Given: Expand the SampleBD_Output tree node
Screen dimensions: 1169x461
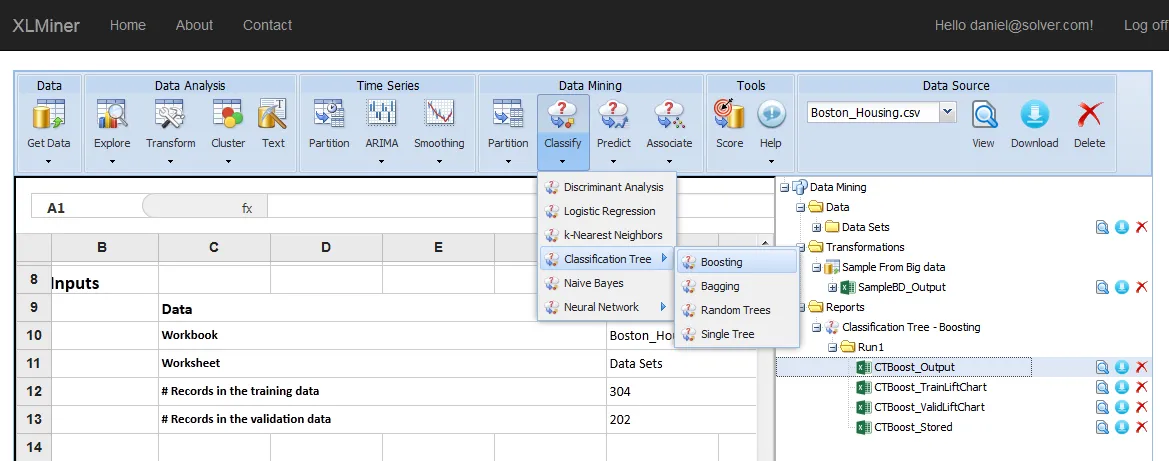Looking at the screenshot, I should 833,287.
